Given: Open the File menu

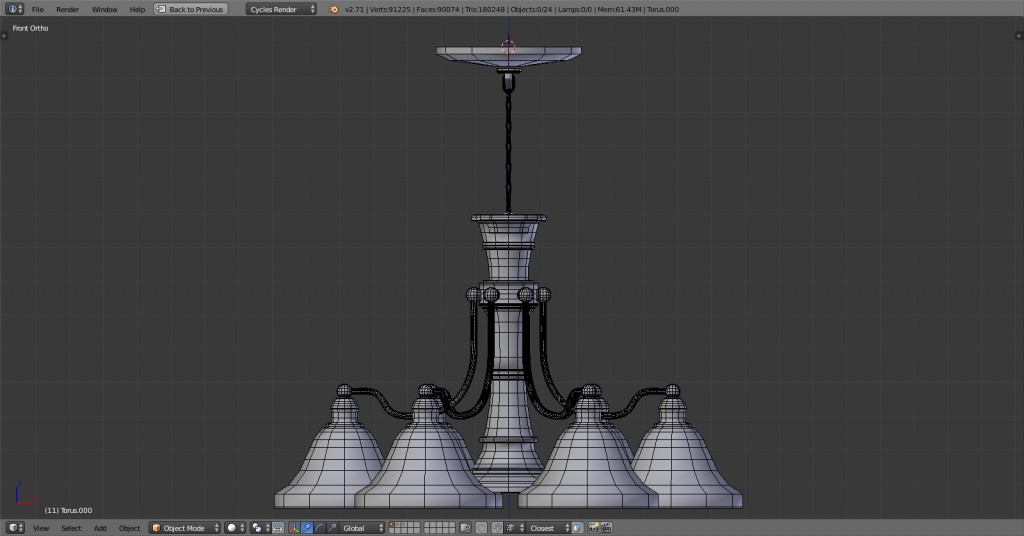Looking at the screenshot, I should click(38, 9).
